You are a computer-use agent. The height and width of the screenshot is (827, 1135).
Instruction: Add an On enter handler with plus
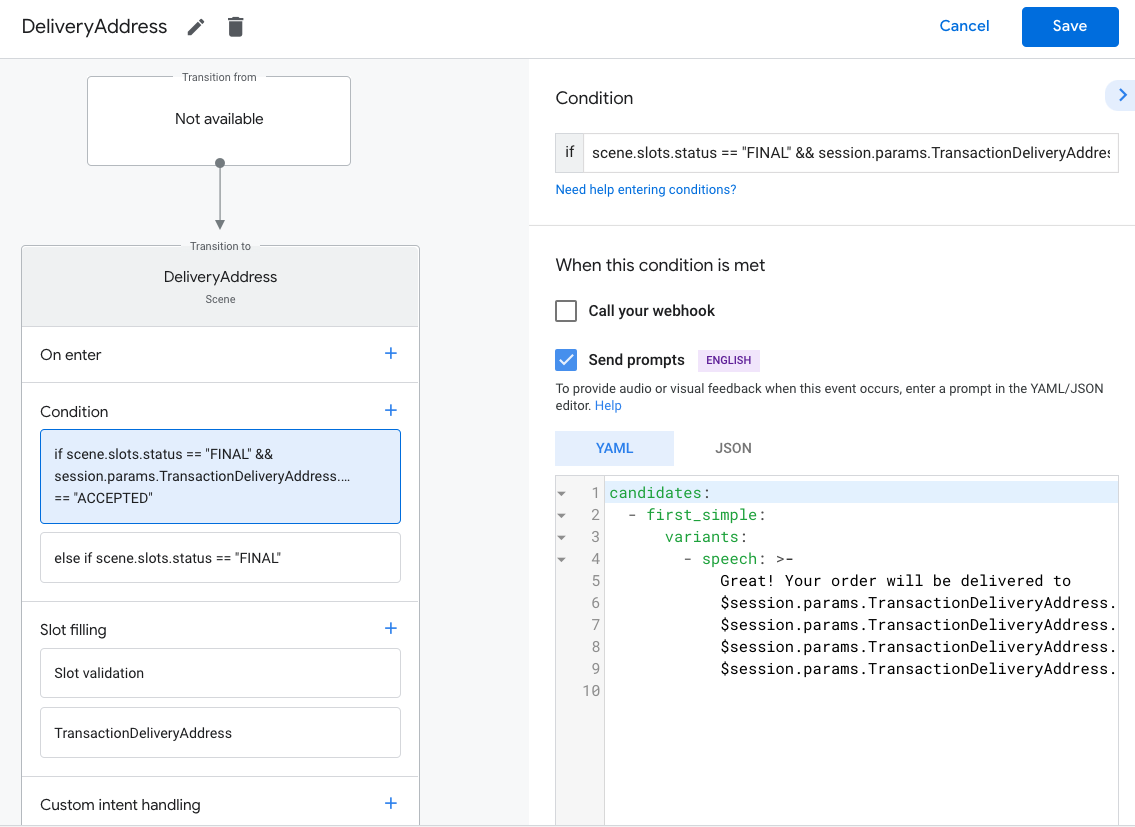tap(390, 353)
